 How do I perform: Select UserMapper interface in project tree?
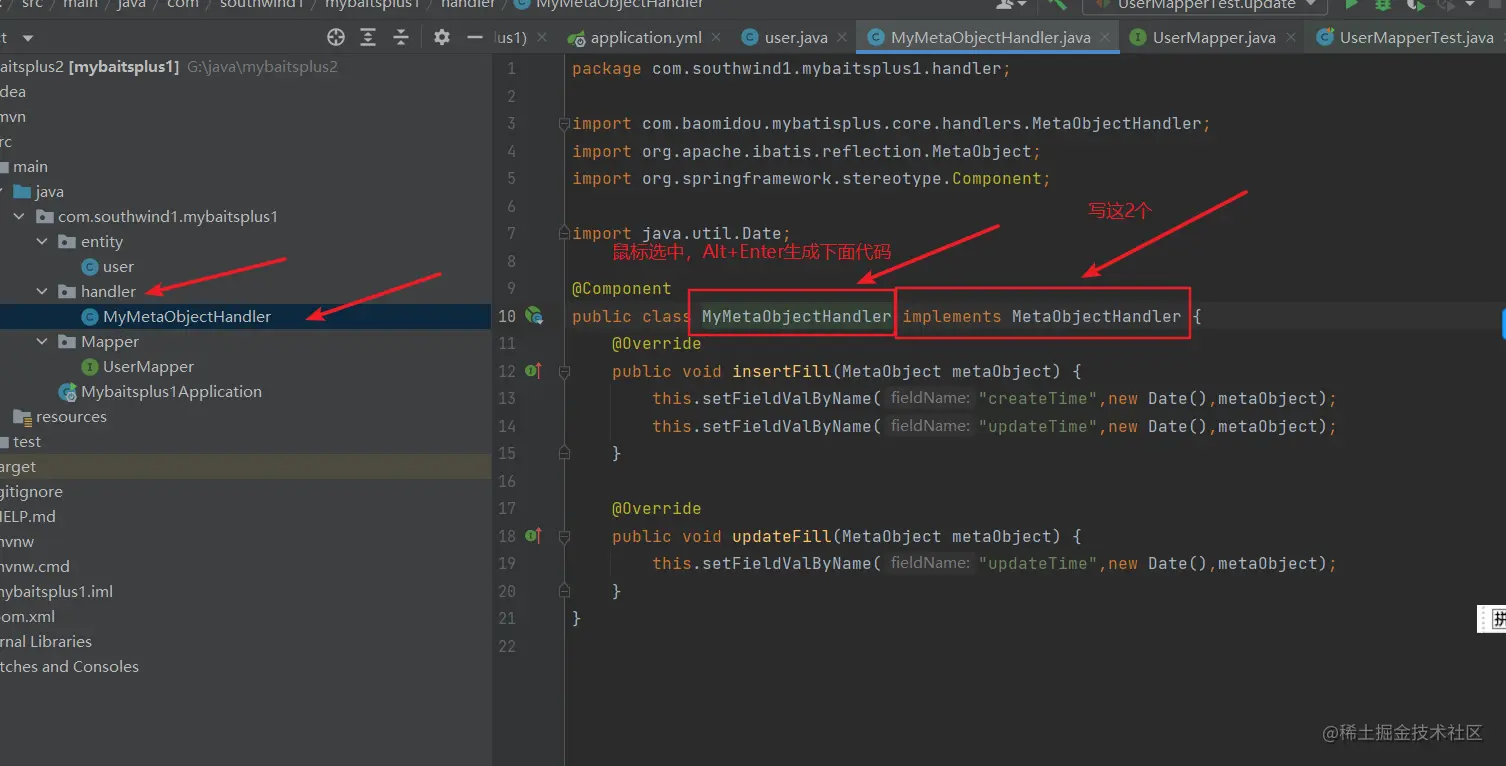tap(148, 367)
